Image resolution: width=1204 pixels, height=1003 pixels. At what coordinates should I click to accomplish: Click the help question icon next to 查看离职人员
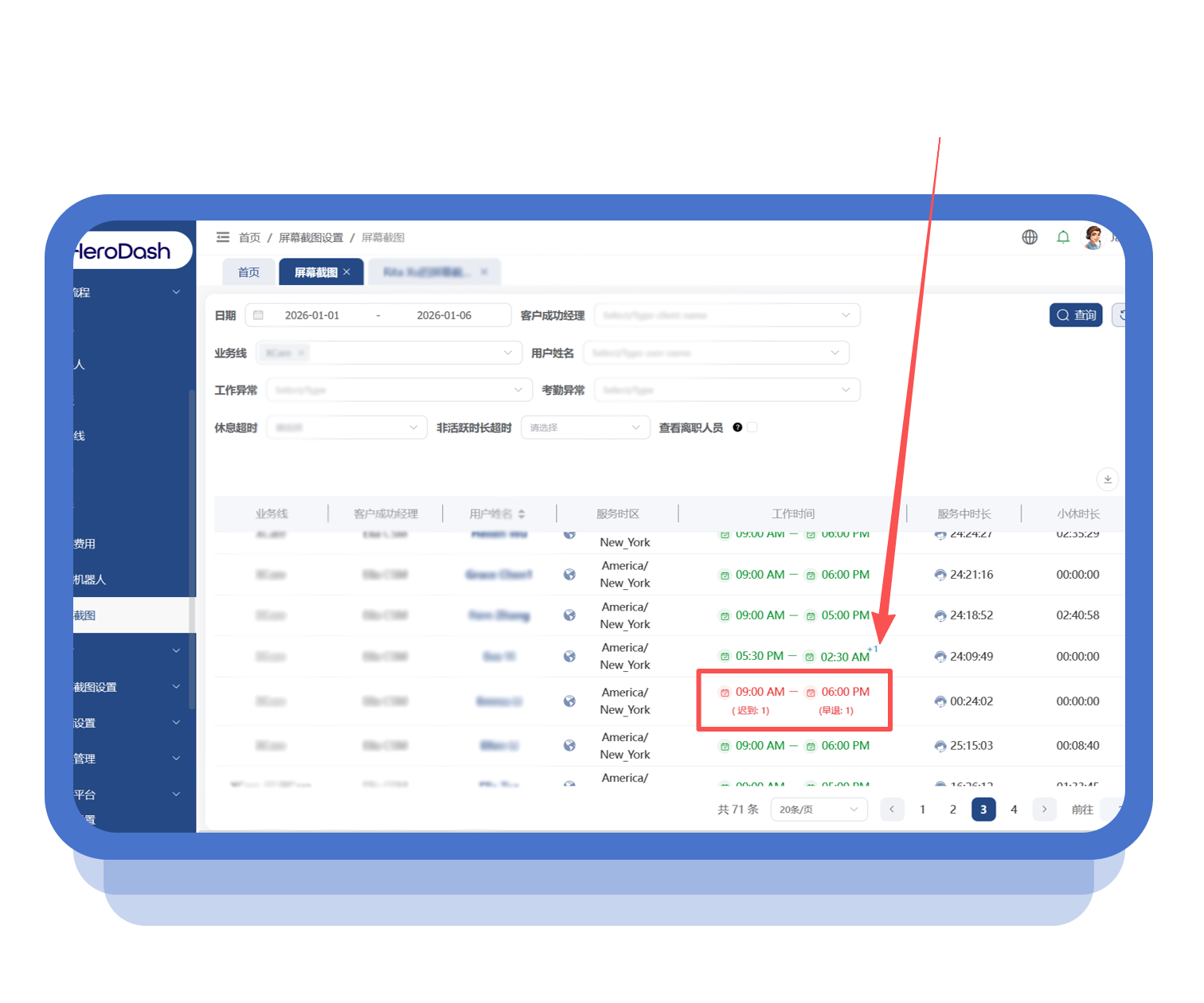coord(737,427)
